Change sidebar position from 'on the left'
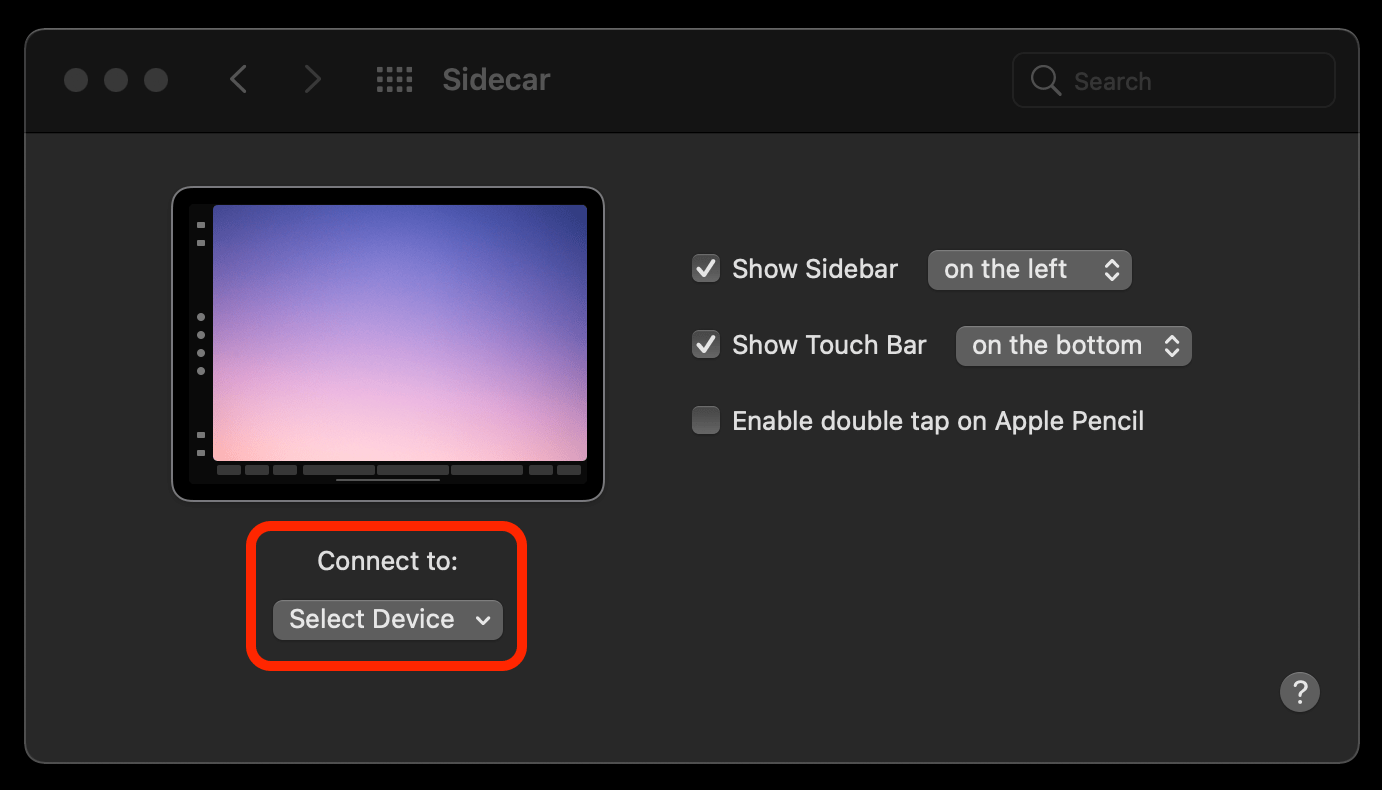The height and width of the screenshot is (790, 1382). pyautogui.click(x=1030, y=270)
